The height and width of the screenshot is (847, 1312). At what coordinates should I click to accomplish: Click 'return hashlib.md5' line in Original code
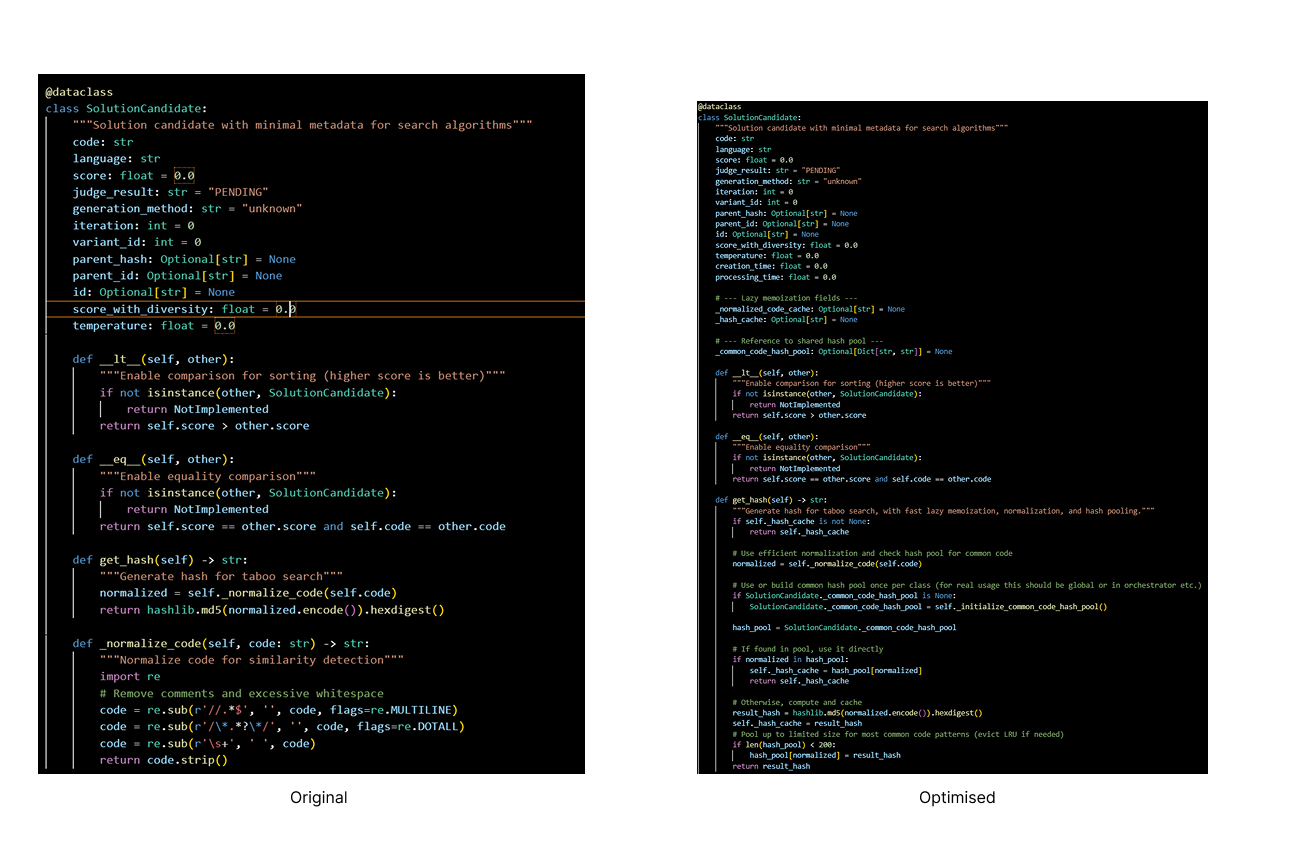click(272, 610)
